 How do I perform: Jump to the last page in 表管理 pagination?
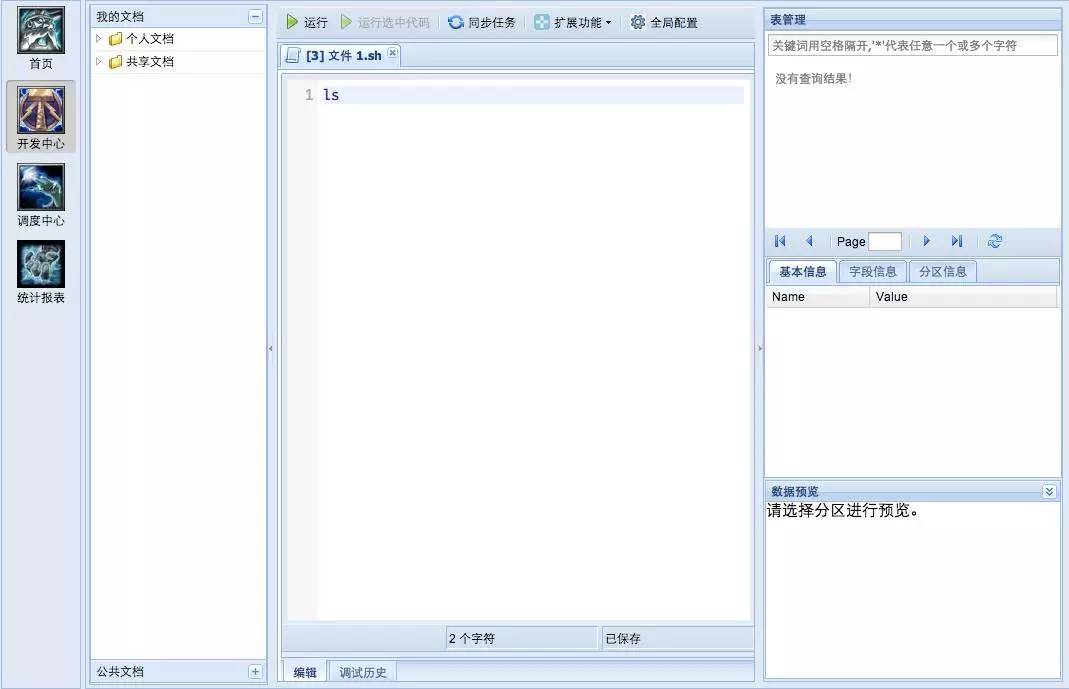tap(957, 241)
